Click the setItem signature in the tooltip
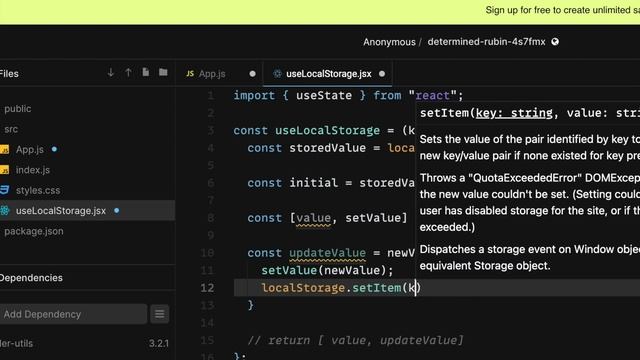 [530, 113]
